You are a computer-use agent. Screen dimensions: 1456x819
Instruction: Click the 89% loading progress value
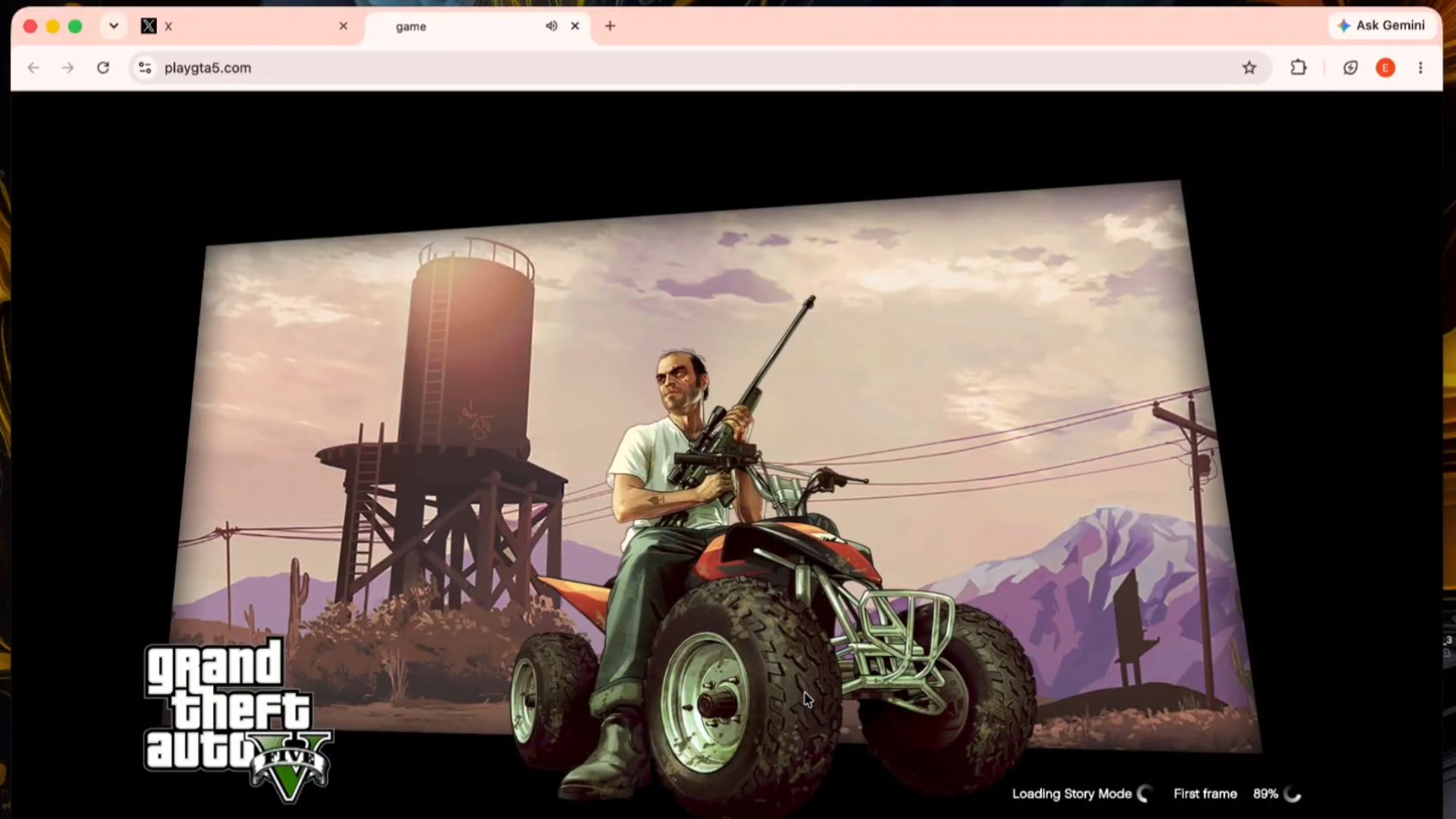point(1265,794)
